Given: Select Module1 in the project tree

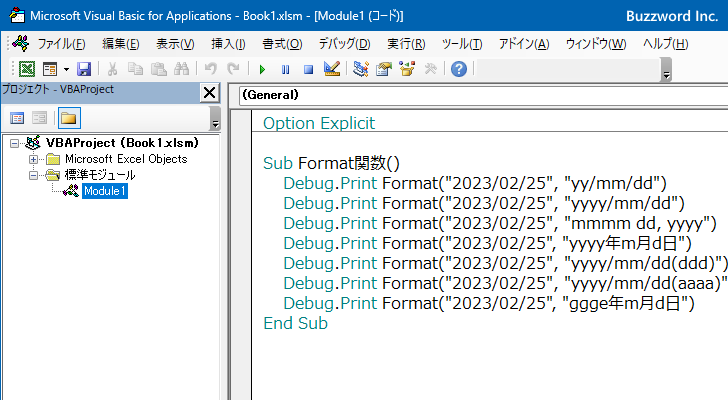Looking at the screenshot, I should coord(105,191).
